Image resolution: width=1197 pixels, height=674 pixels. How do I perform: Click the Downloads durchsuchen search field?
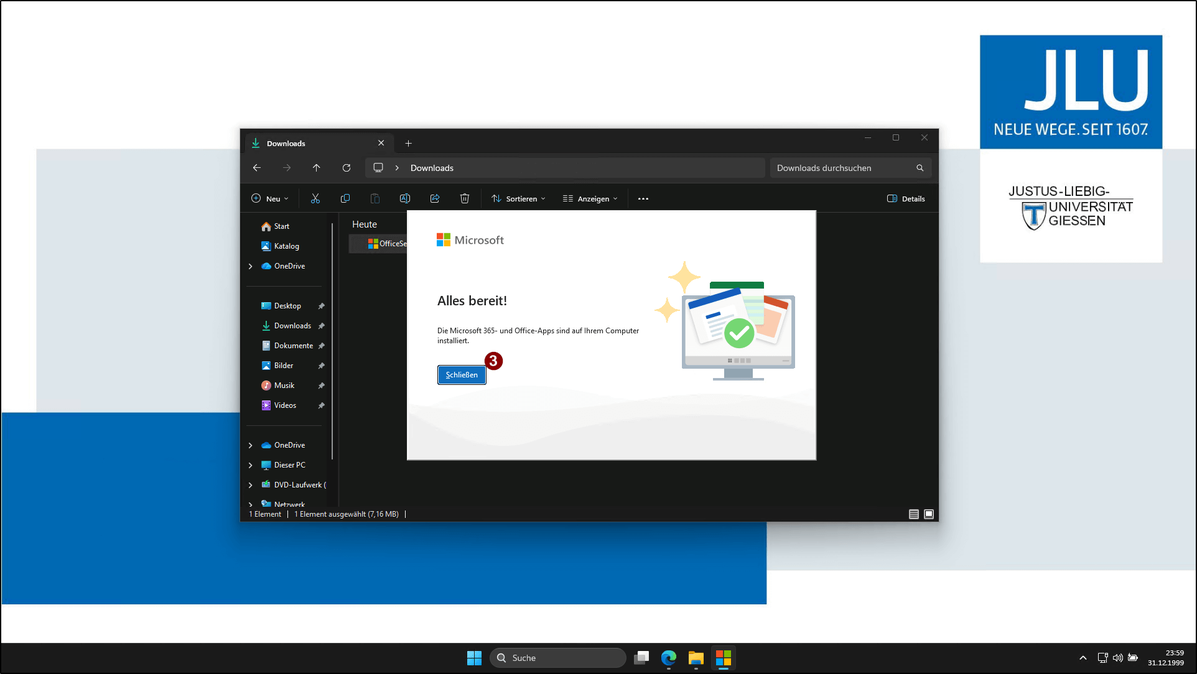tap(850, 168)
